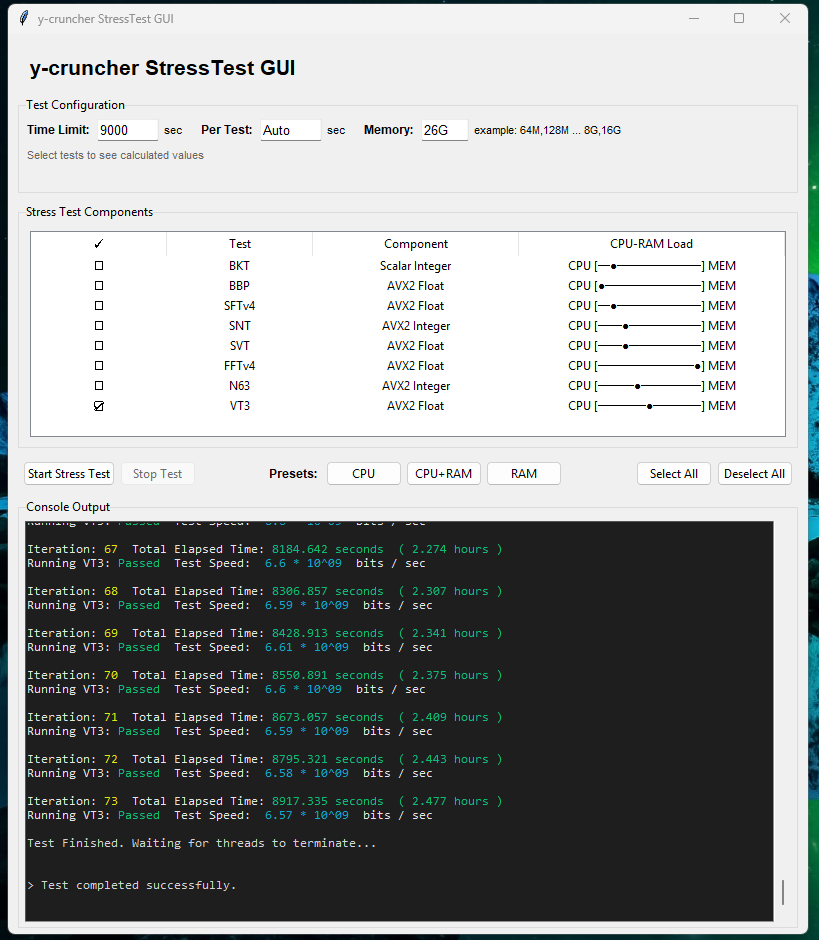Start the stress test
This screenshot has width=819, height=940.
pos(69,474)
